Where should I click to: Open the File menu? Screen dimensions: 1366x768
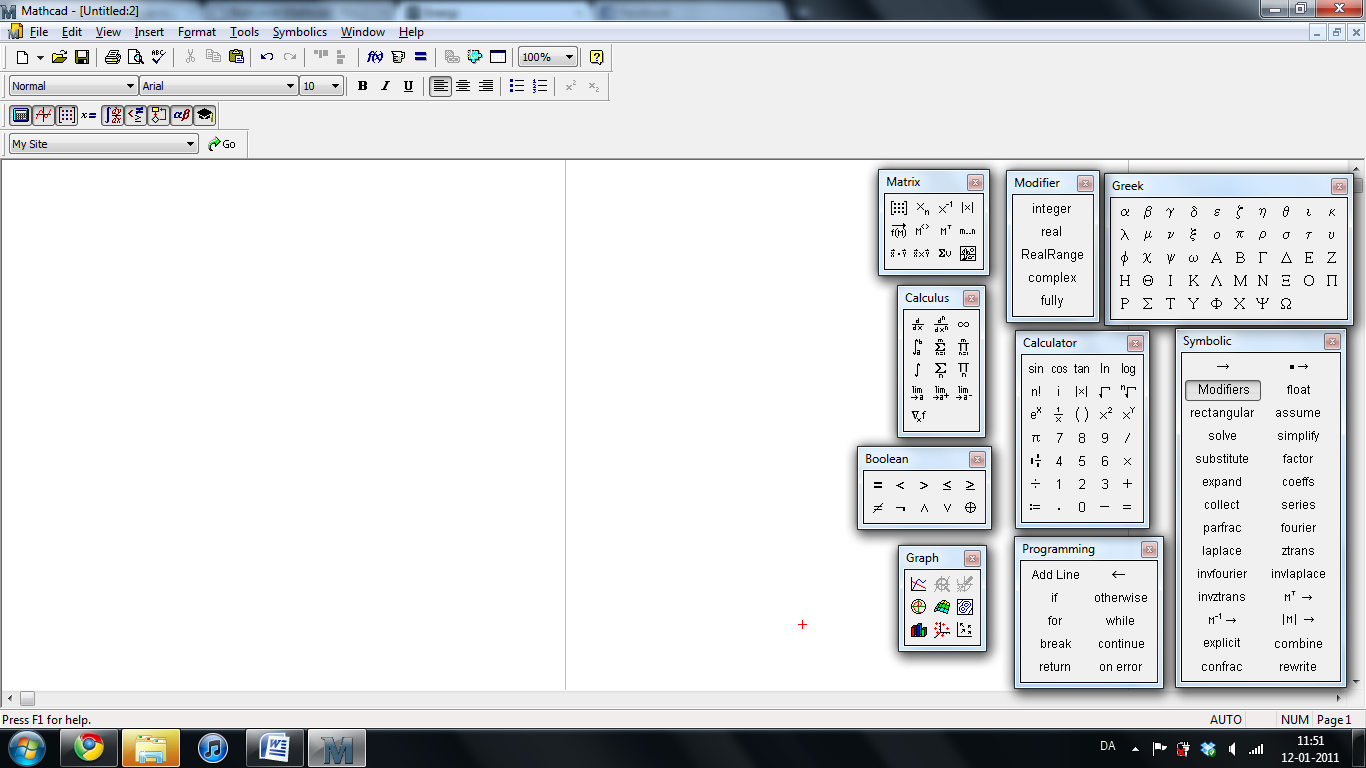[x=39, y=32]
